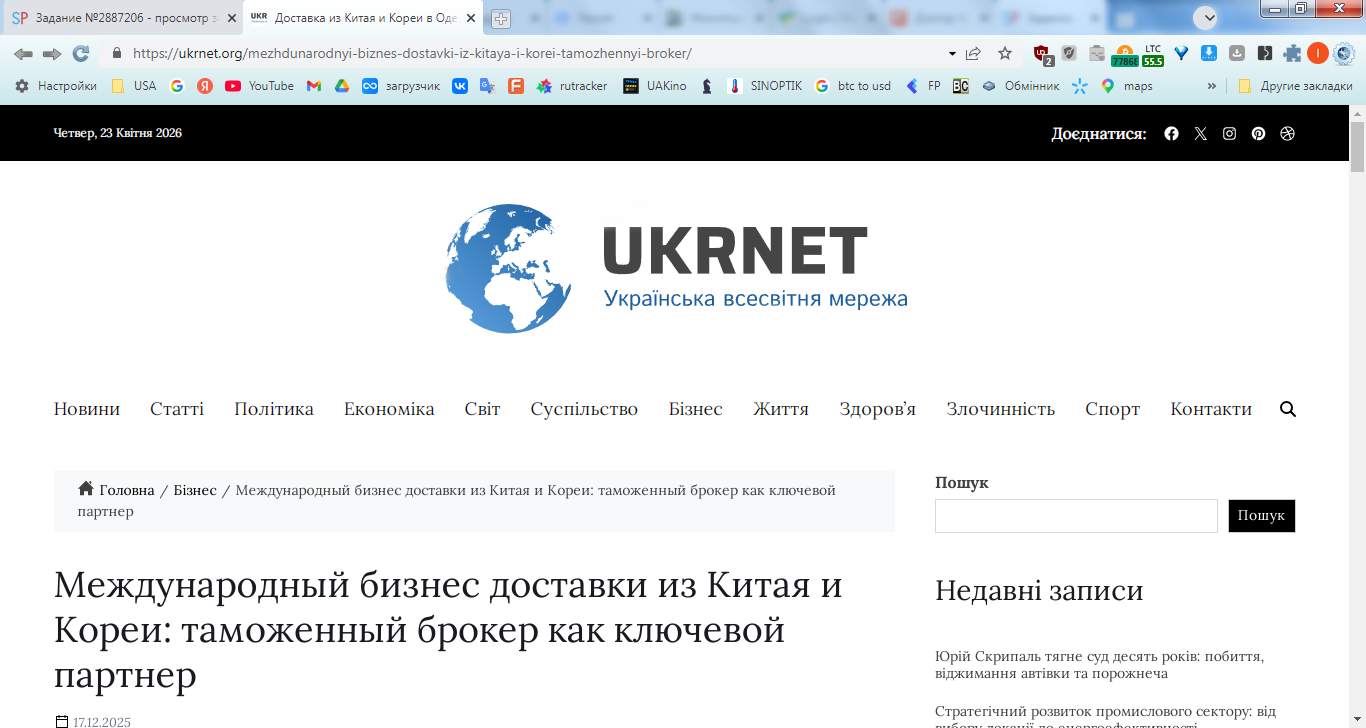Click the UKRNET logo image

click(675, 268)
